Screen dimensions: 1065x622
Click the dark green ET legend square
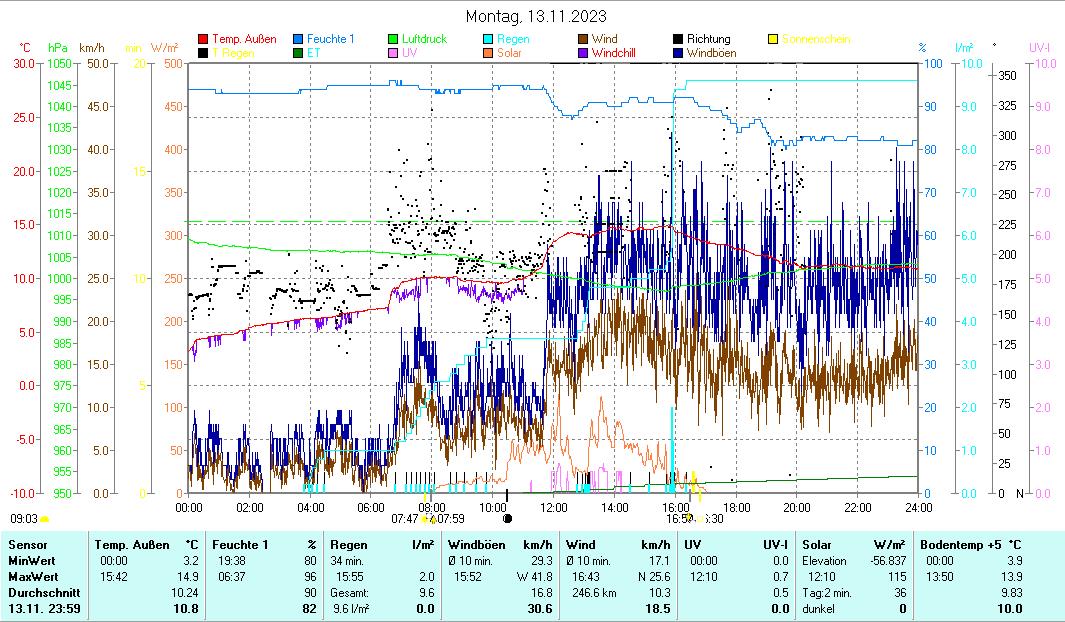(298, 53)
